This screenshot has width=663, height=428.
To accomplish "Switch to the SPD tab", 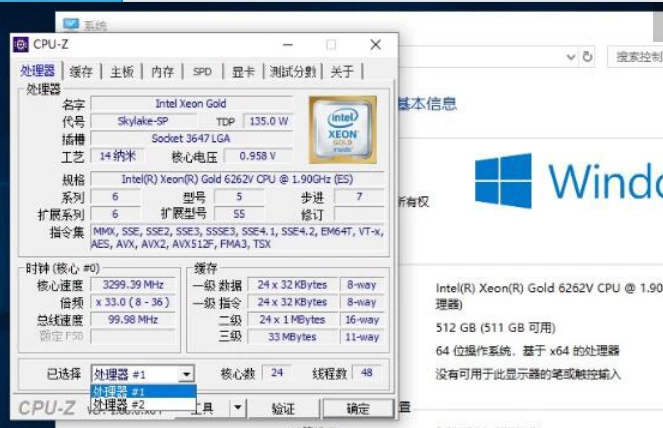I will tap(202, 72).
